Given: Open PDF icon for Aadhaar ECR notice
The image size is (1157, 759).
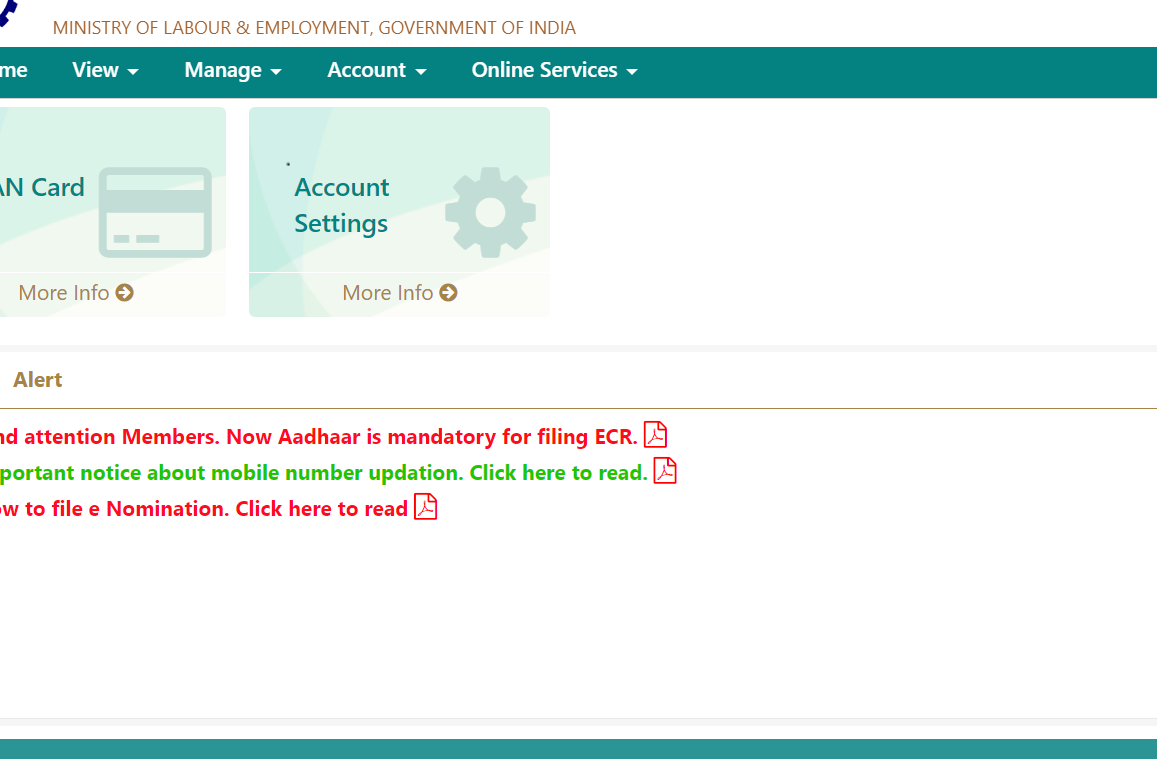Looking at the screenshot, I should pos(655,435).
